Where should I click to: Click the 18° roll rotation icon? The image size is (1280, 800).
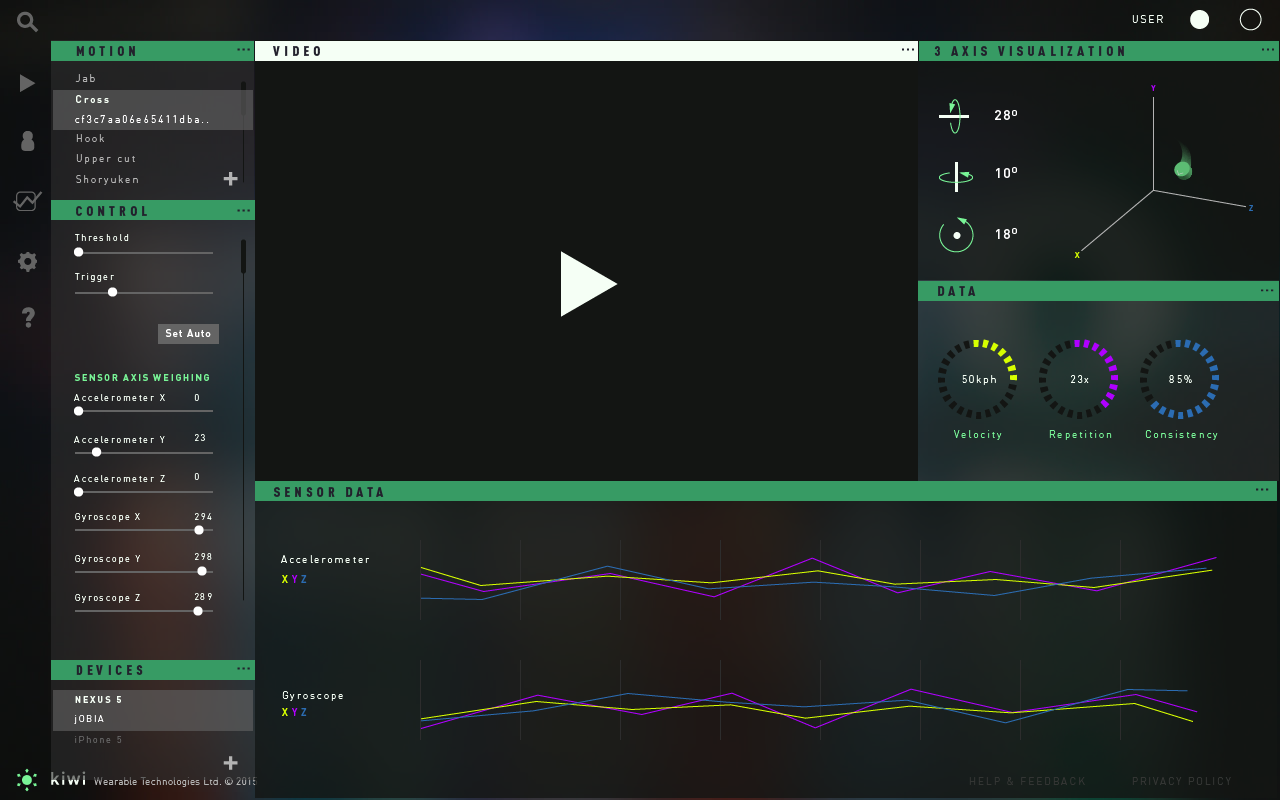tap(956, 235)
